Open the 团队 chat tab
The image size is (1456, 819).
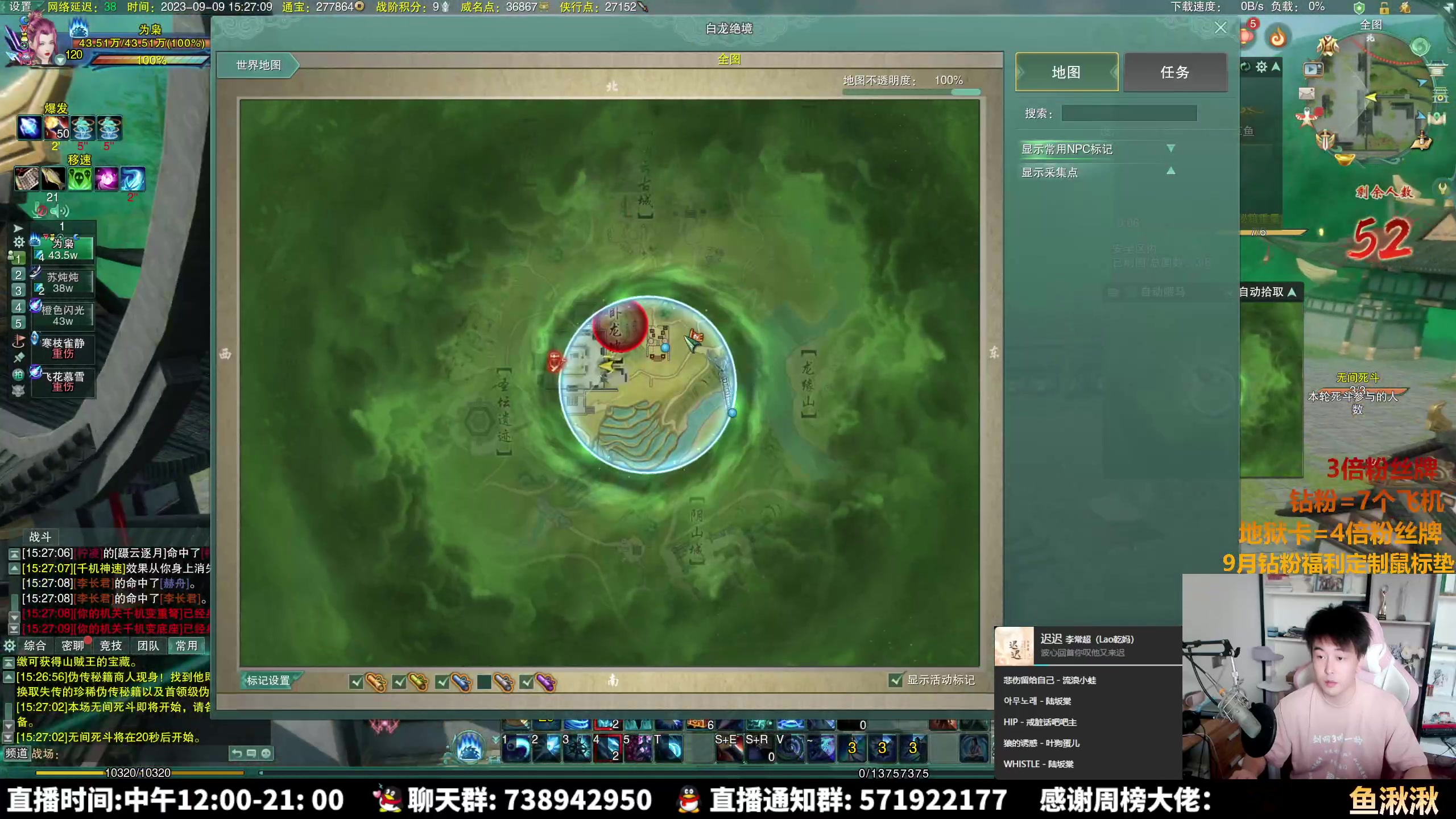pyautogui.click(x=148, y=646)
